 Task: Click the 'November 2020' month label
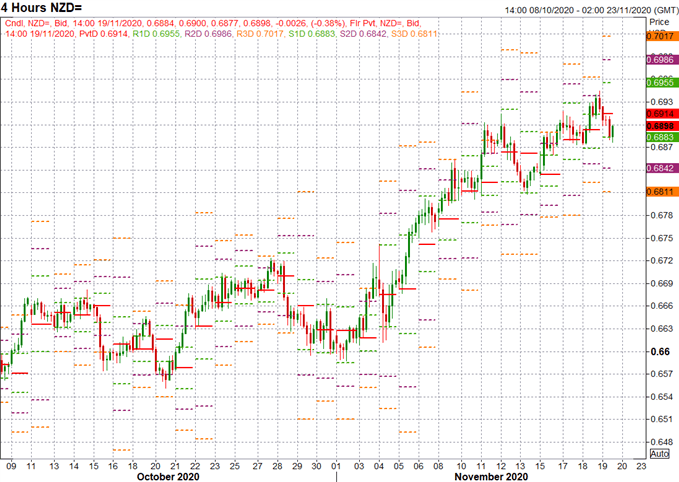click(491, 476)
